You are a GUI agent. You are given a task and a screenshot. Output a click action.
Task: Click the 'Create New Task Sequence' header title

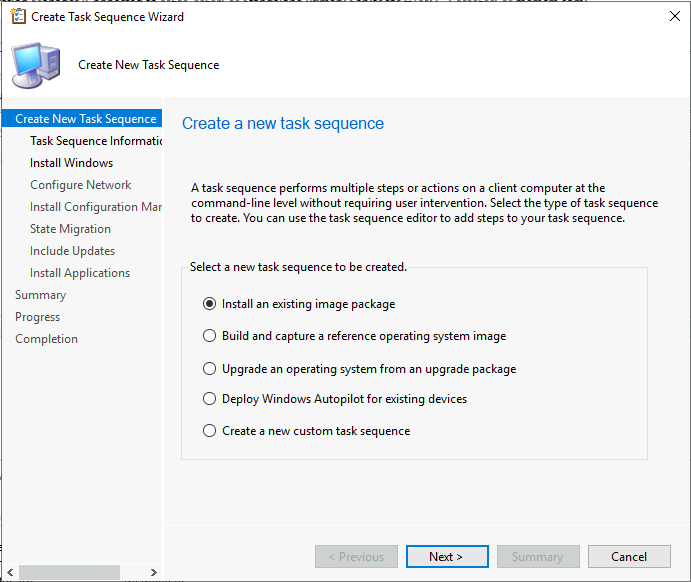[x=149, y=65]
